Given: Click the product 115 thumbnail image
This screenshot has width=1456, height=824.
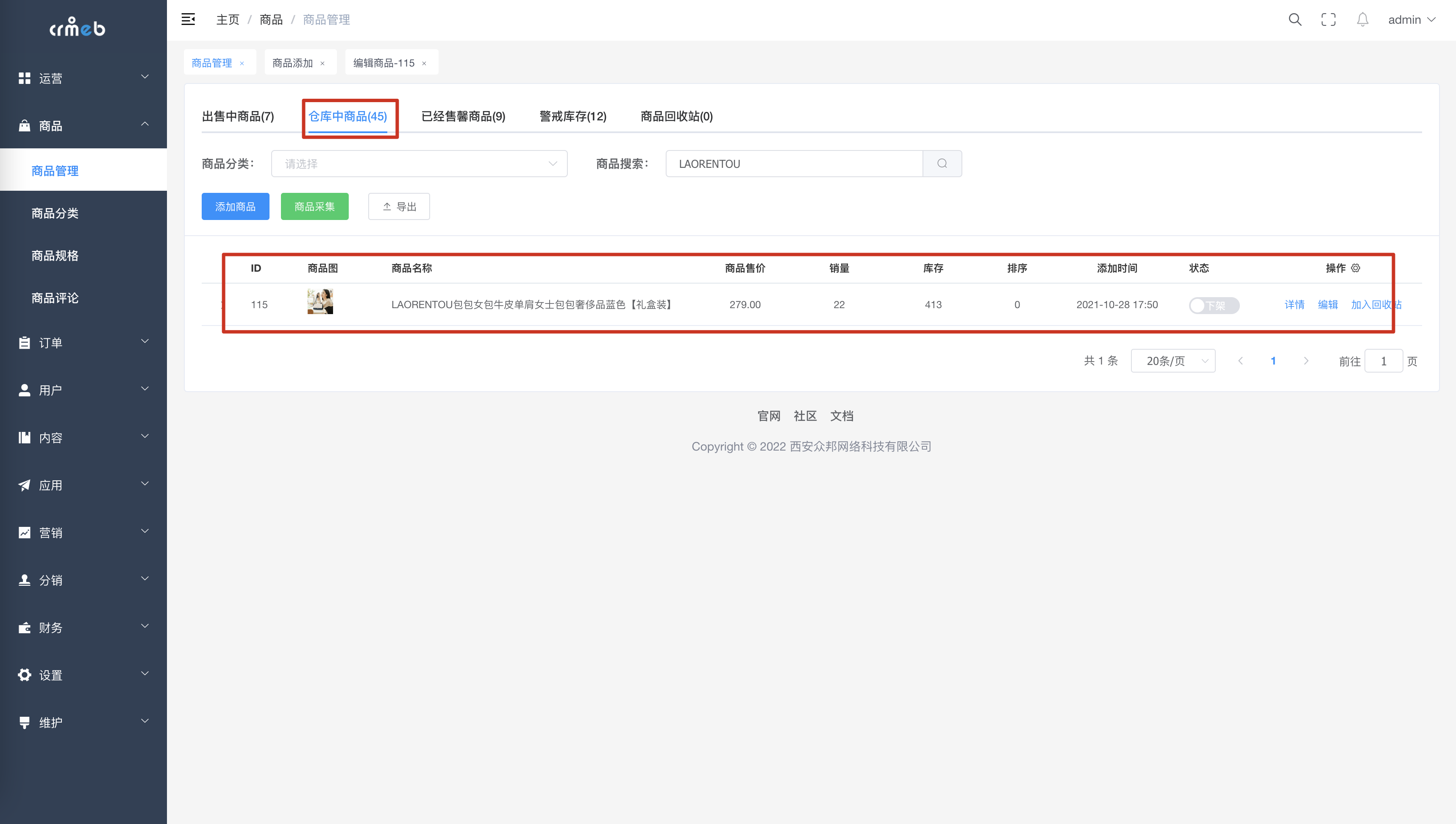Looking at the screenshot, I should (x=320, y=301).
